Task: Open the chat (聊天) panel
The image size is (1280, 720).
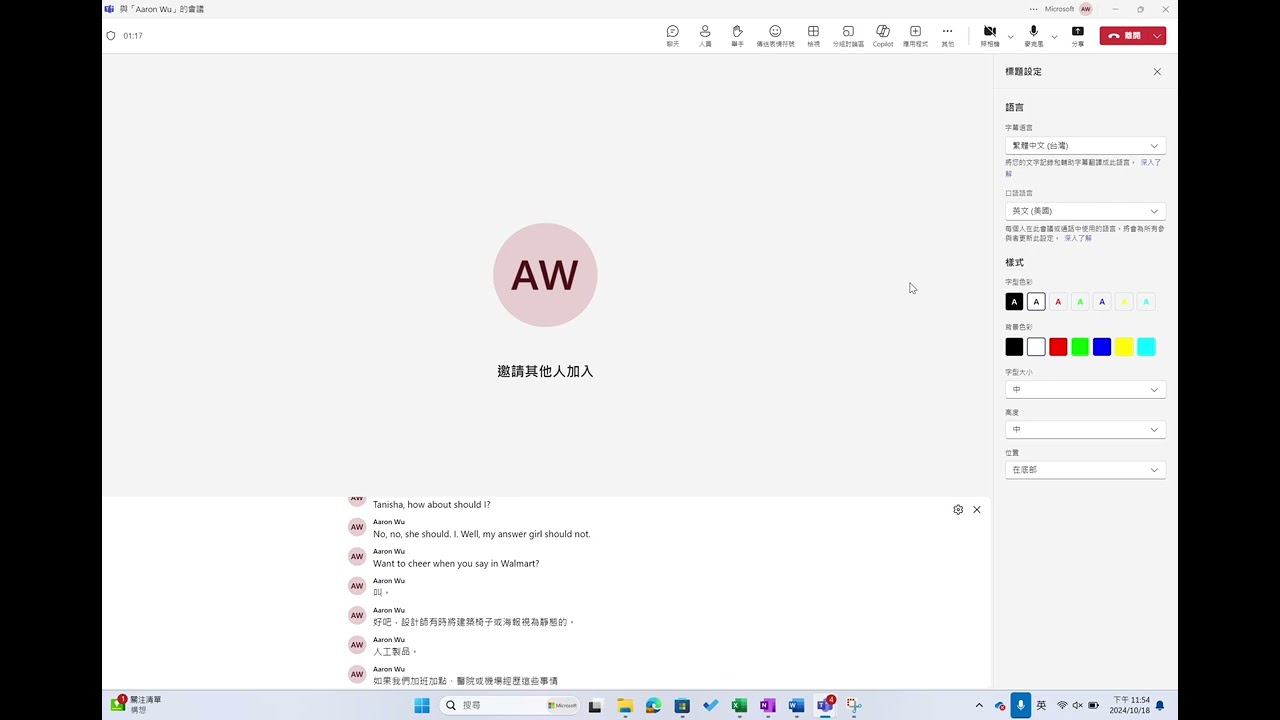Action: point(673,36)
